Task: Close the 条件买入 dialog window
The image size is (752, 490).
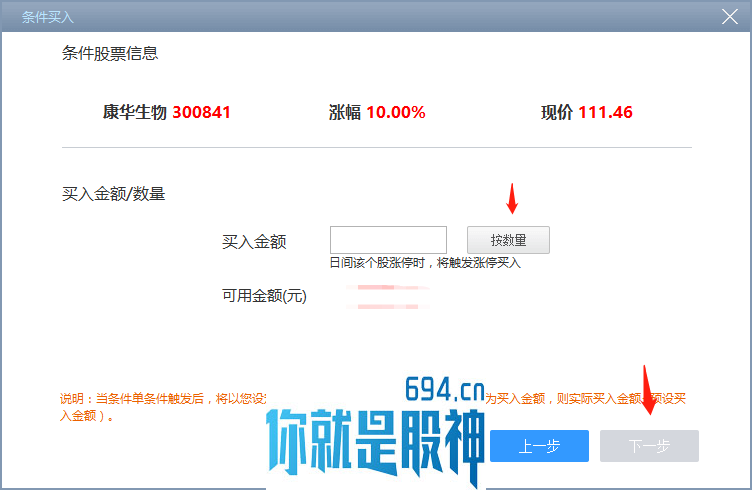Action: 729,17
